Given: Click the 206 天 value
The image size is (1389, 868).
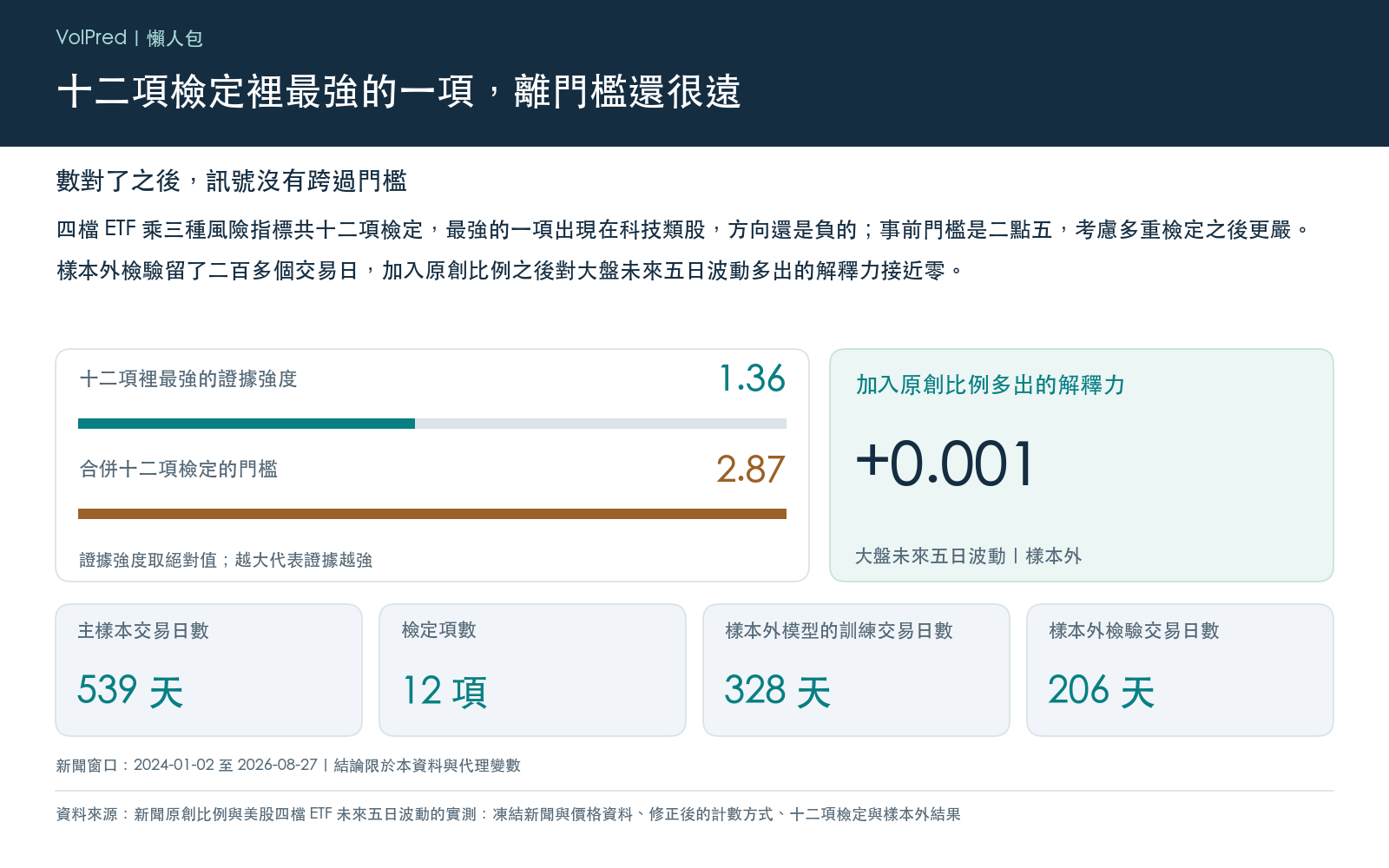Looking at the screenshot, I should click(x=1102, y=691).
